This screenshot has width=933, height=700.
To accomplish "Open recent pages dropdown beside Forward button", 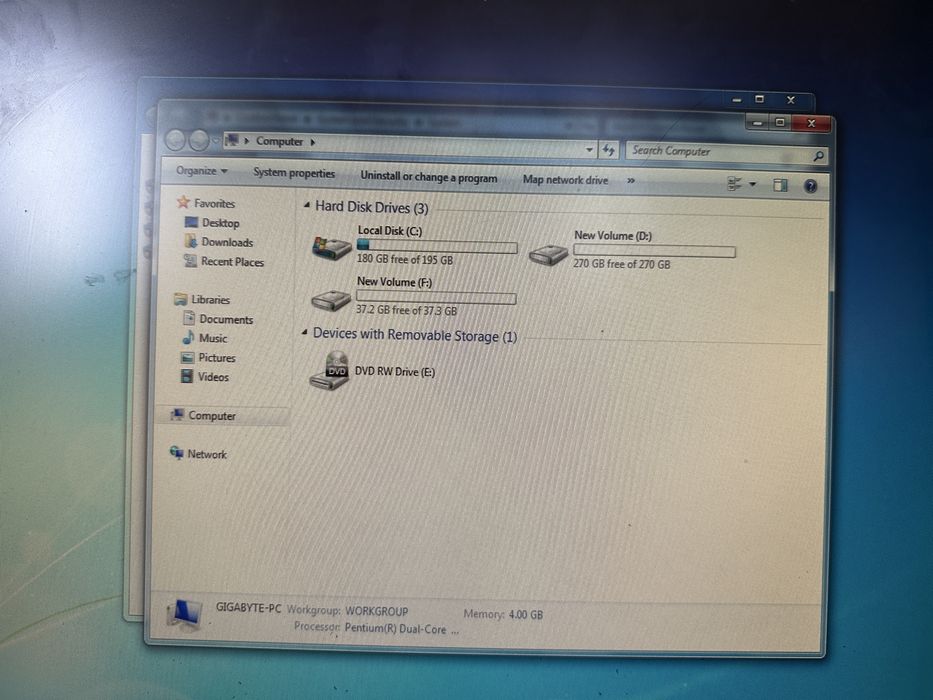I will [x=216, y=142].
